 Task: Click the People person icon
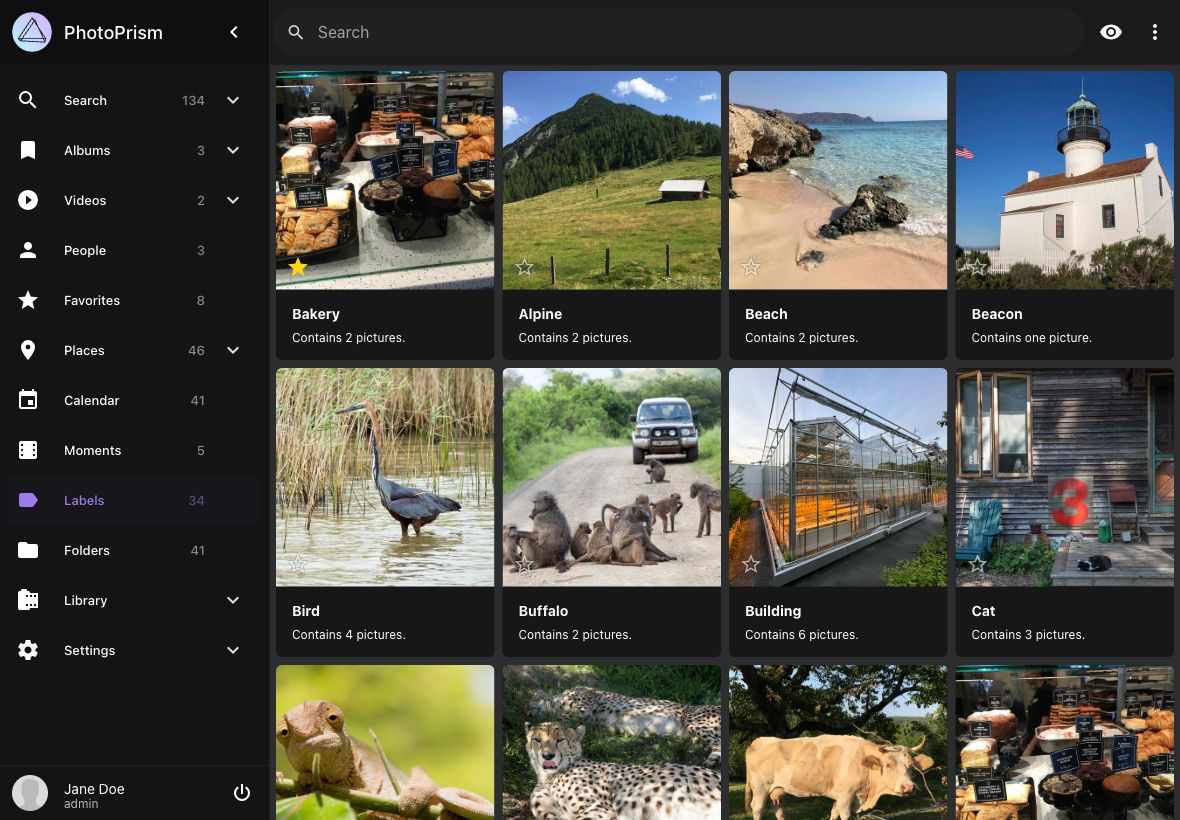click(x=28, y=250)
